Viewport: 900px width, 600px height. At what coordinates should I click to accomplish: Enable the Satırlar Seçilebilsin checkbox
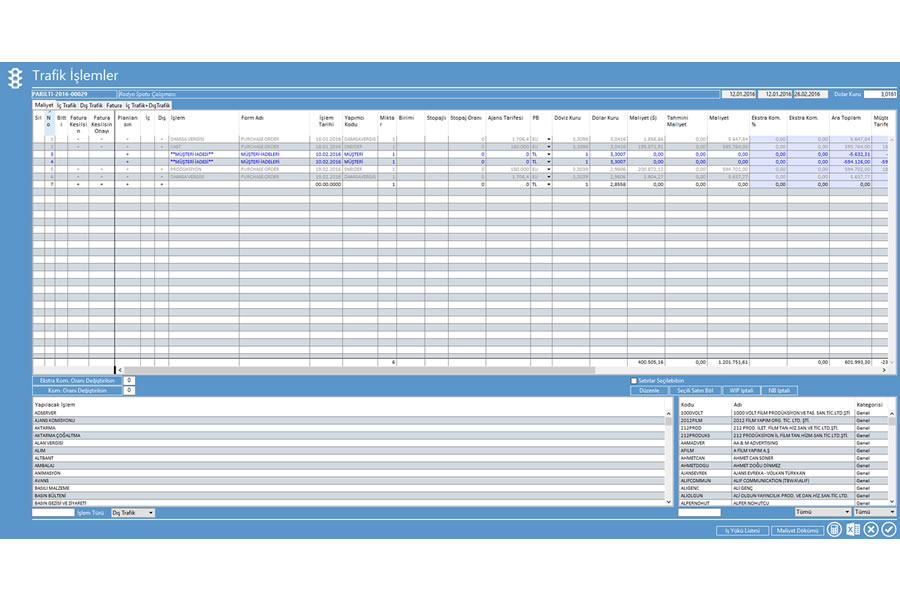[x=634, y=381]
